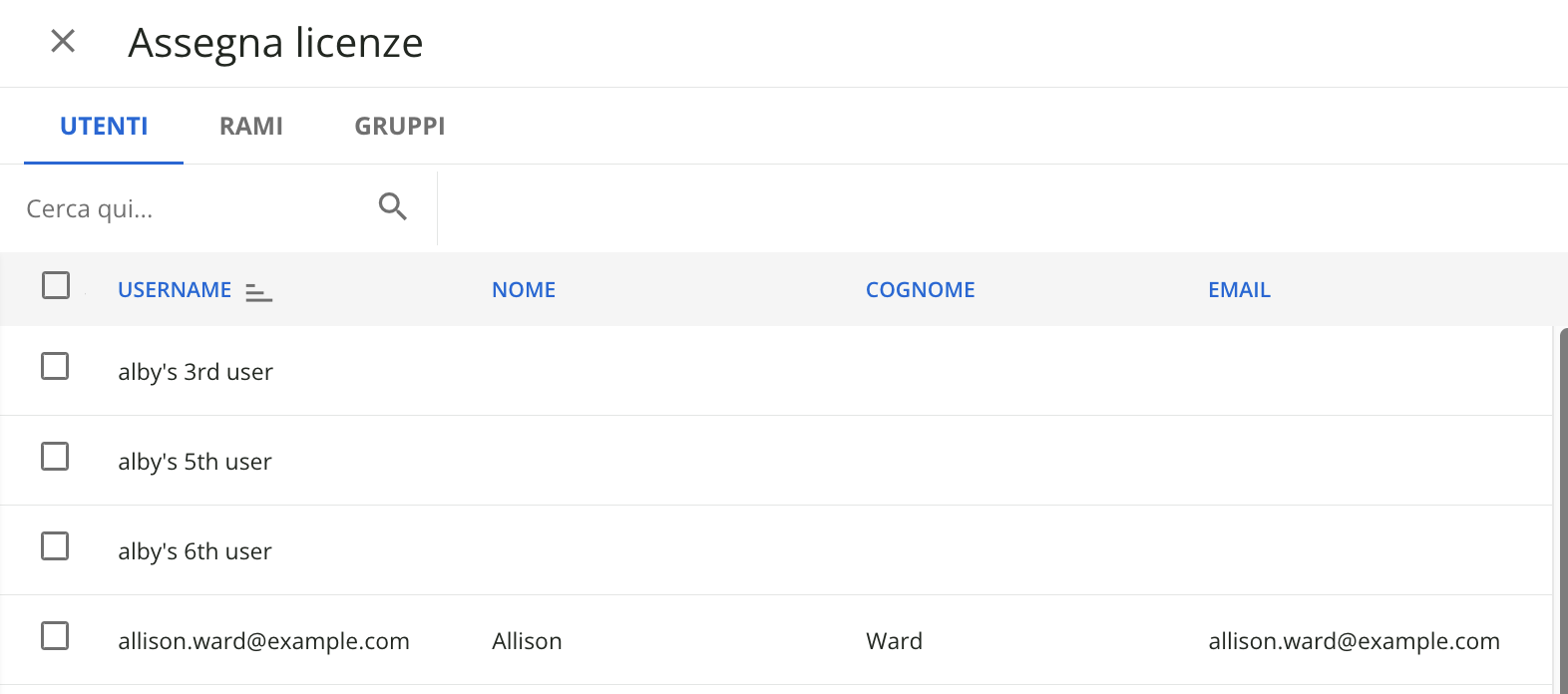Click the vertical scrollbar on the list
Screen dimensions: 1568x694
(x=1563, y=510)
